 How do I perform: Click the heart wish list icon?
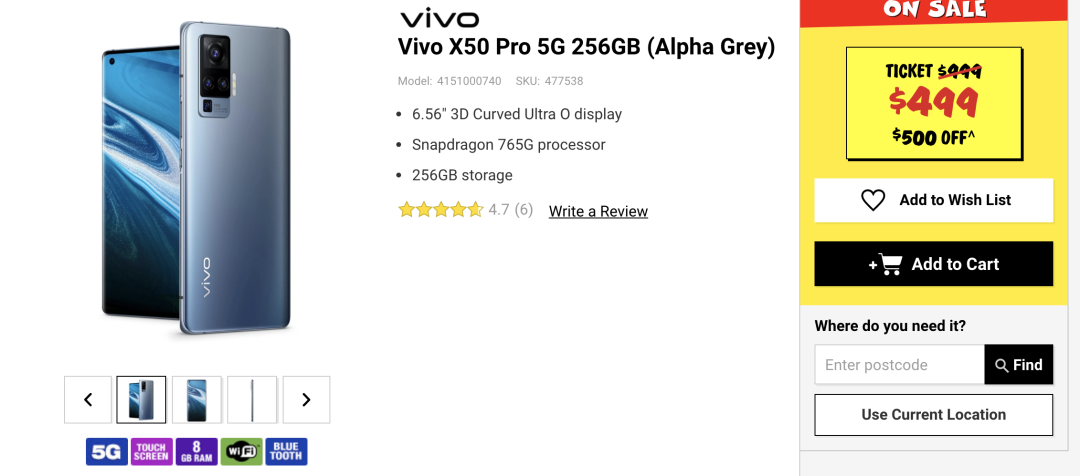tap(873, 200)
